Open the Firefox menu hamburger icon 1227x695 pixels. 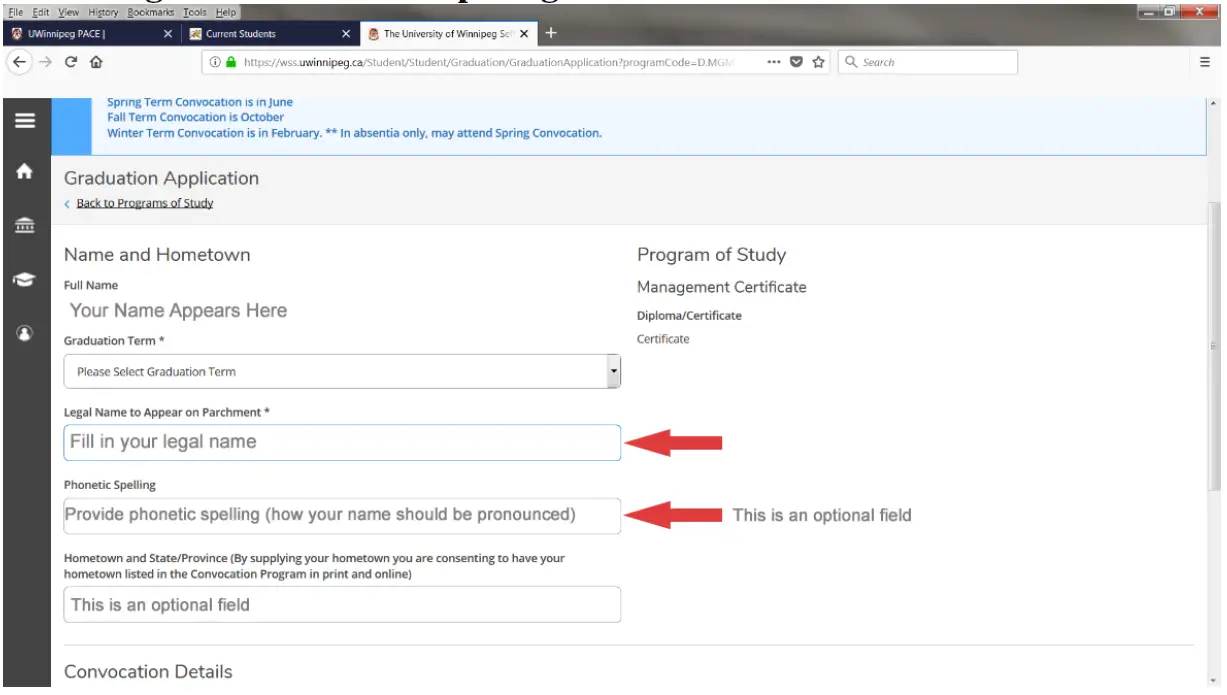click(1204, 60)
